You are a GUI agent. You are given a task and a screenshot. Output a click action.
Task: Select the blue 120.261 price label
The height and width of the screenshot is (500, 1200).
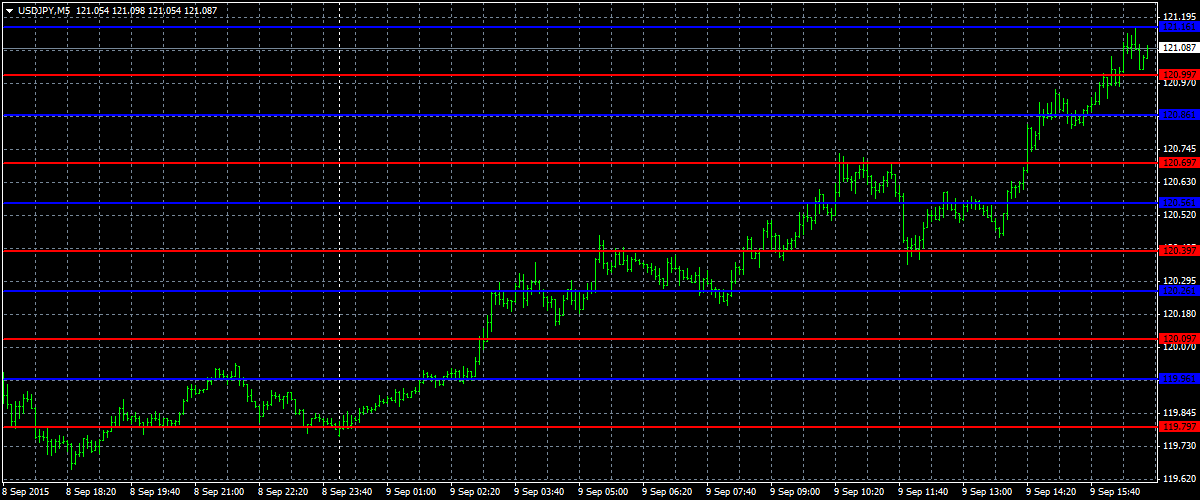(1178, 290)
